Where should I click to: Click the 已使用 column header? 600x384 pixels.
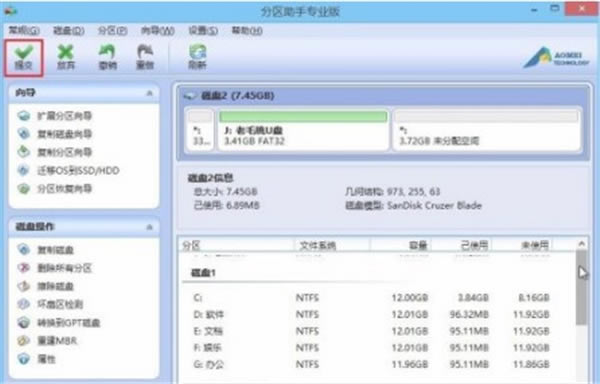click(462, 245)
